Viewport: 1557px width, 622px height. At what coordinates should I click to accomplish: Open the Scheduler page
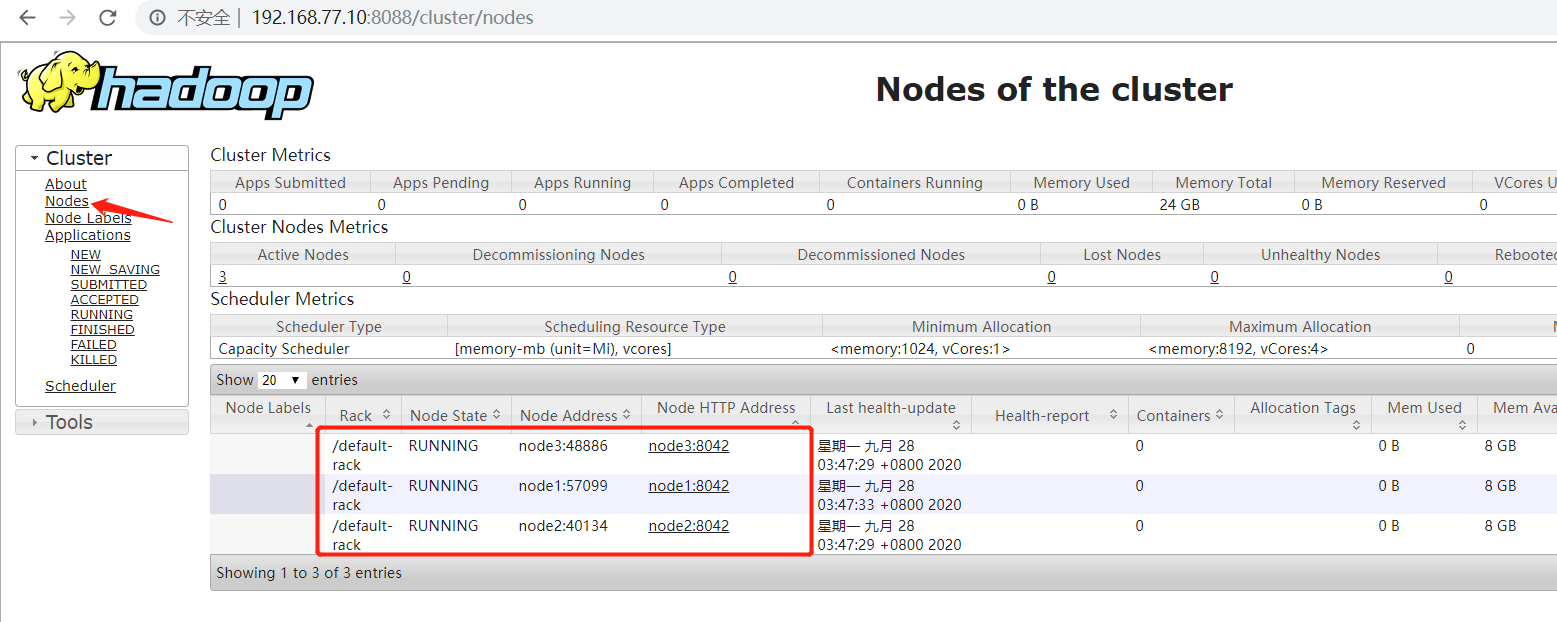tap(80, 385)
